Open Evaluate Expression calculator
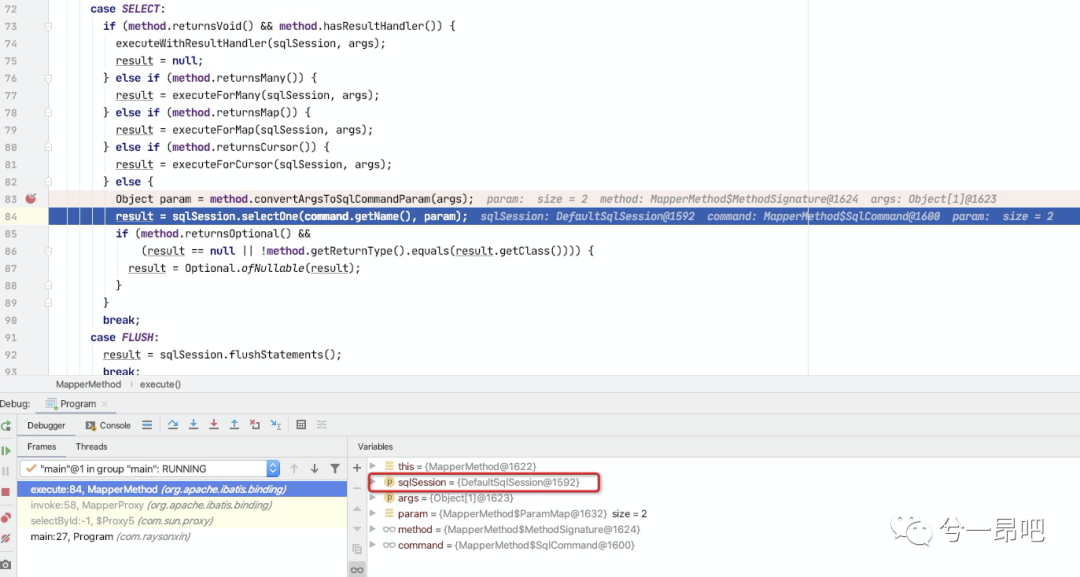This screenshot has width=1080, height=577. click(x=301, y=425)
